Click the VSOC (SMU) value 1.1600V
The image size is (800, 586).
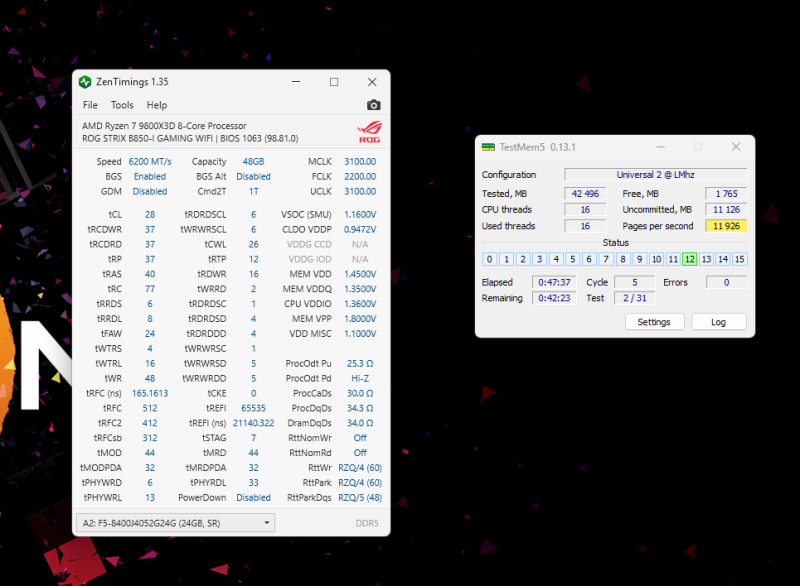[x=360, y=215]
